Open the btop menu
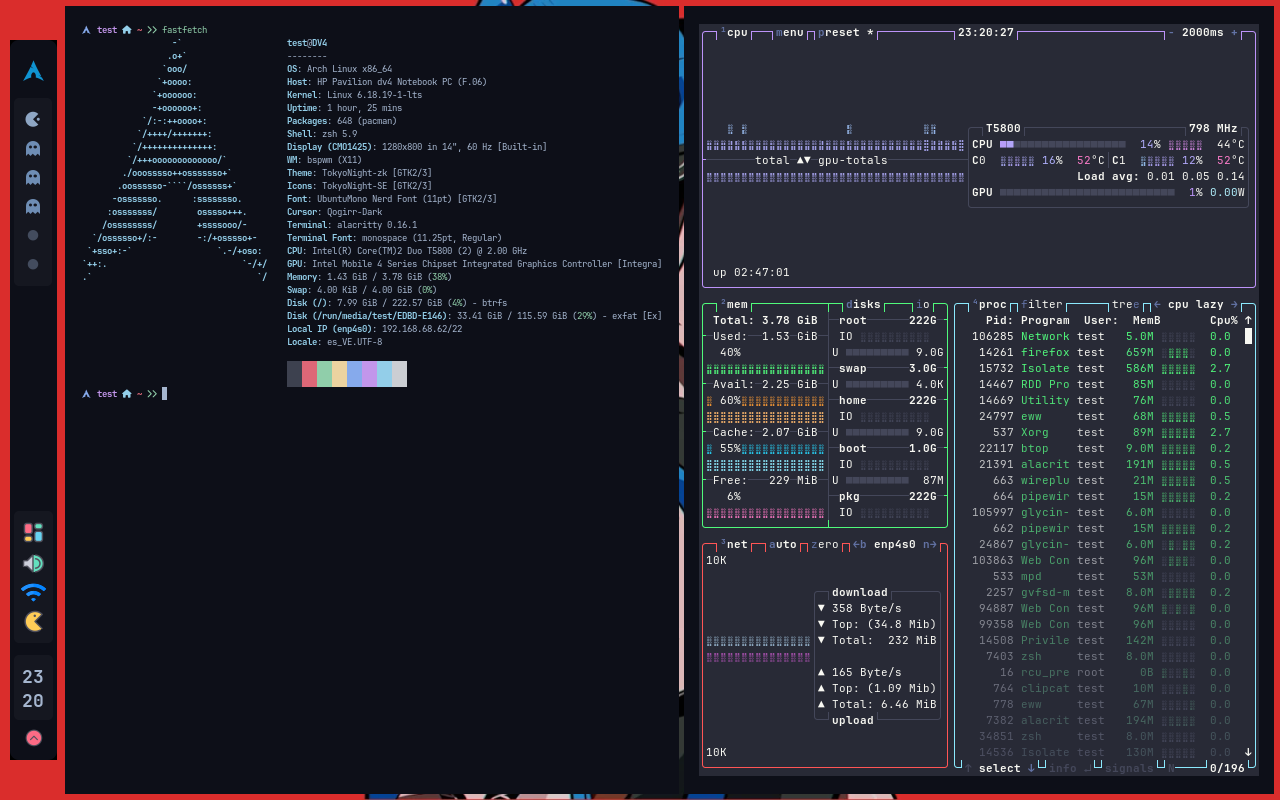This screenshot has height=800, width=1280. [x=790, y=33]
